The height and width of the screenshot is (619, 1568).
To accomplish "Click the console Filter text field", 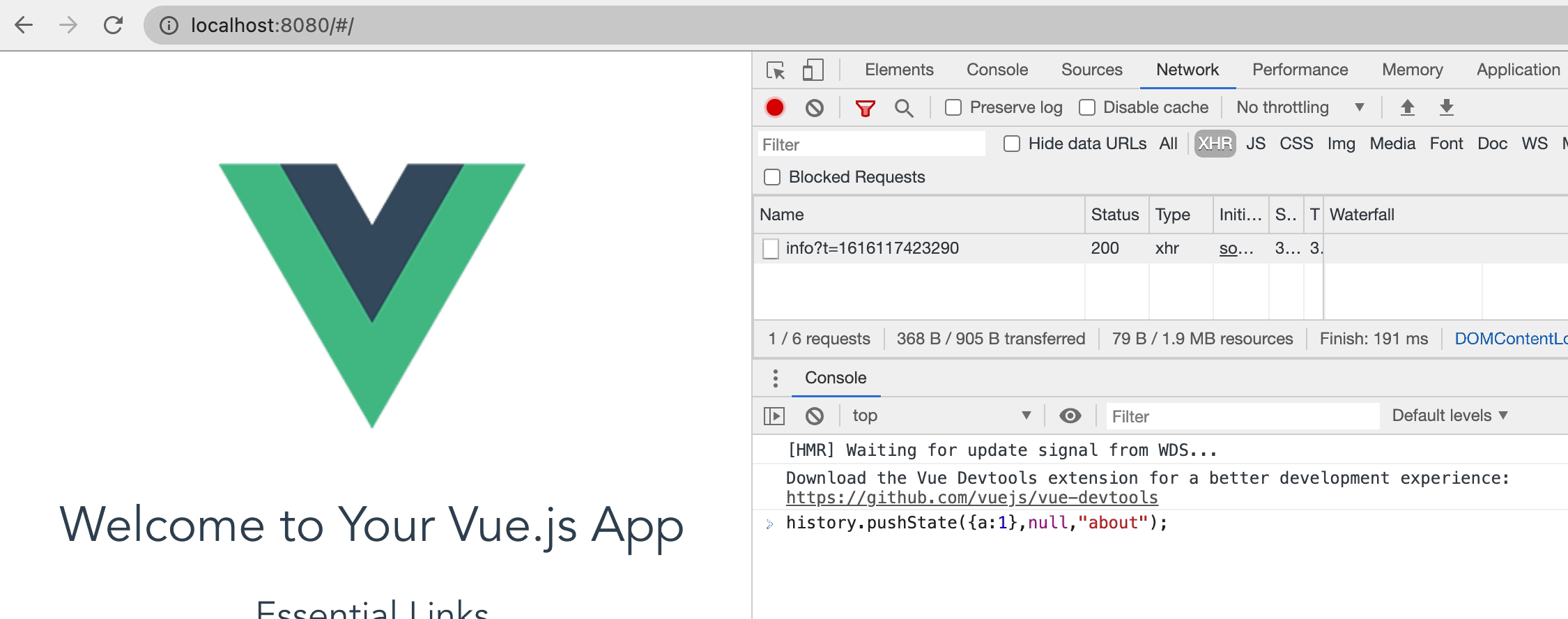I will tap(1243, 416).
